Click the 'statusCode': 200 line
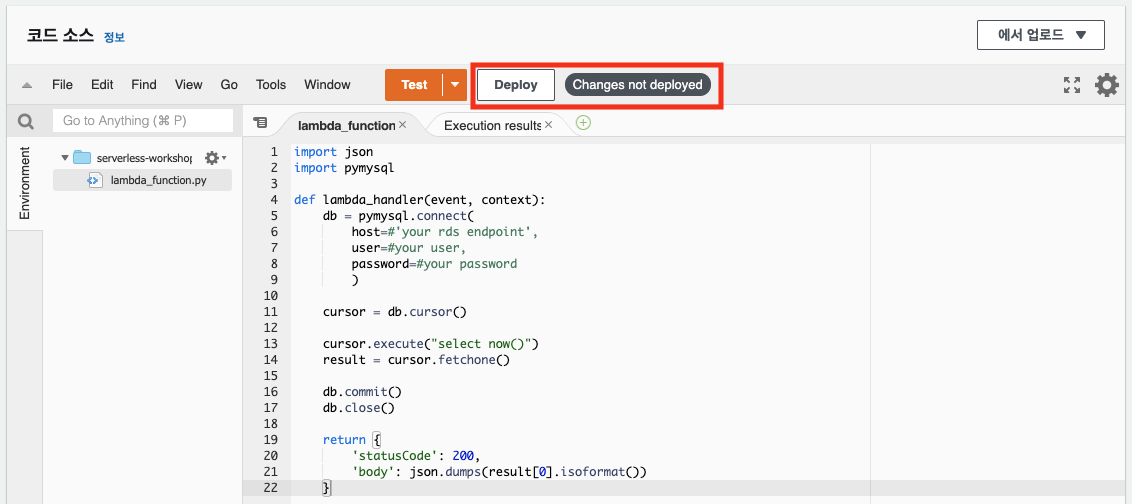This screenshot has height=504, width=1132. tap(416, 456)
